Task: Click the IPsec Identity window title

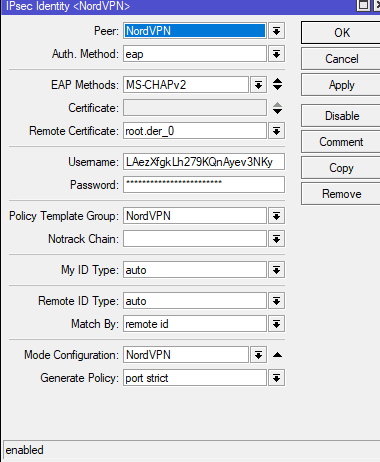Action: tap(68, 6)
